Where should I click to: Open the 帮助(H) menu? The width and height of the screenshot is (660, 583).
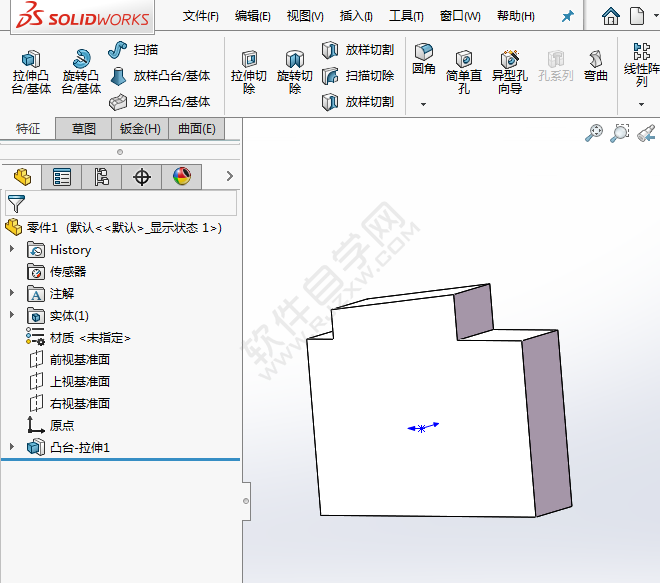(516, 16)
